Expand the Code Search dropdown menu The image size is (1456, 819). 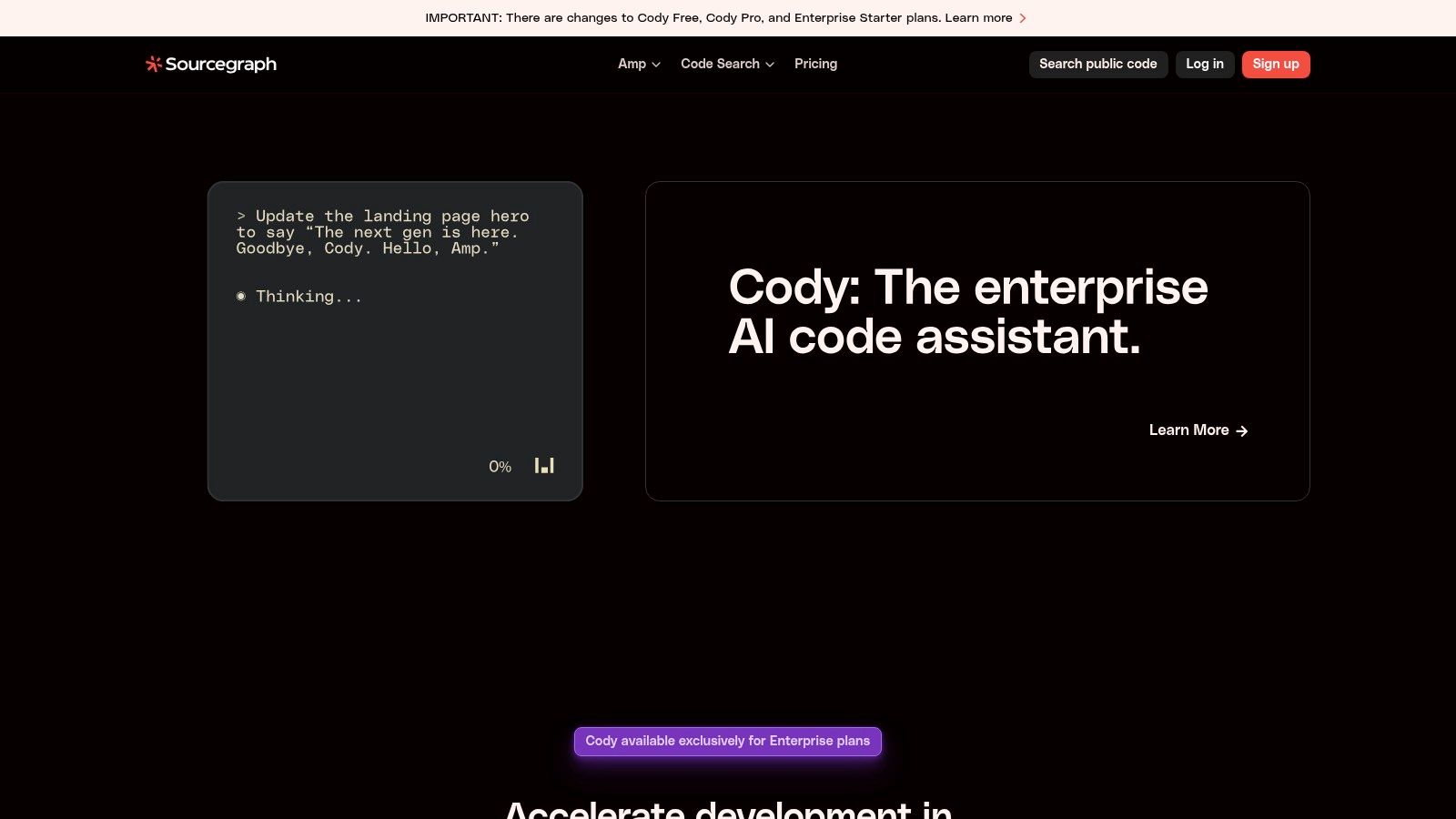pos(727,64)
